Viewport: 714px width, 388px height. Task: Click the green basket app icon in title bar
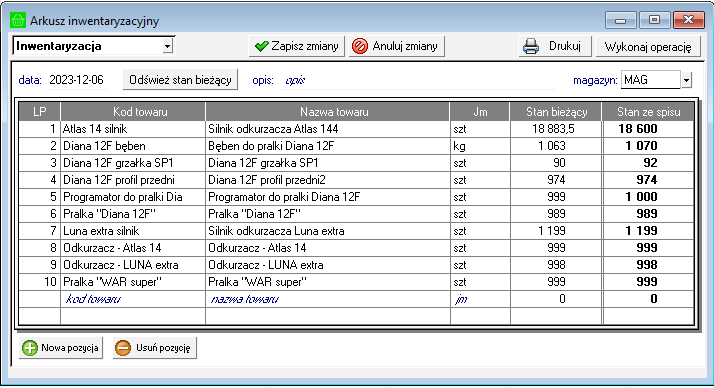tap(18, 20)
